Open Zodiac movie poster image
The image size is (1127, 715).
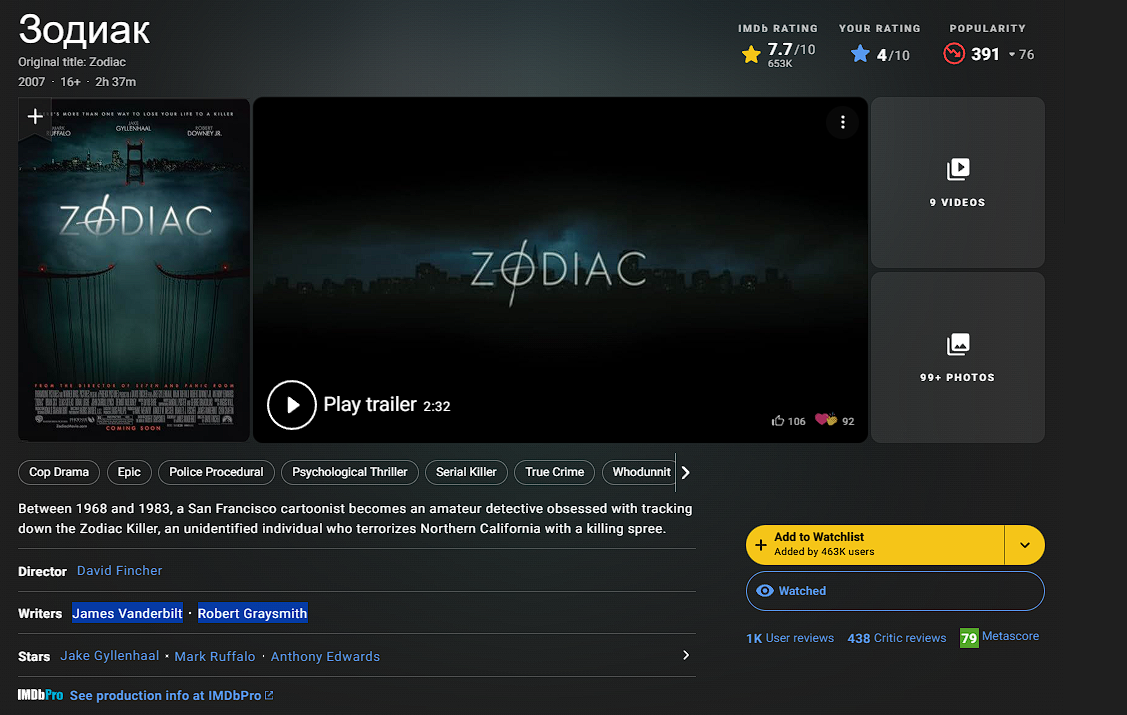tap(134, 269)
